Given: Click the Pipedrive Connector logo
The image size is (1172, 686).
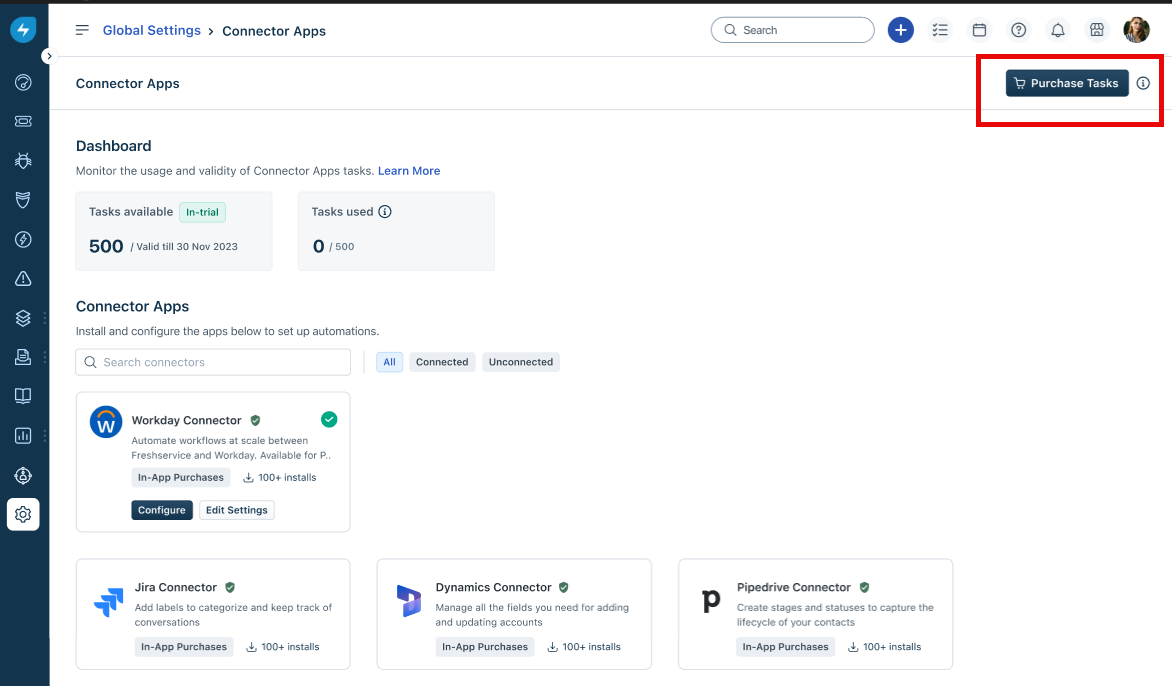Looking at the screenshot, I should pos(711,601).
